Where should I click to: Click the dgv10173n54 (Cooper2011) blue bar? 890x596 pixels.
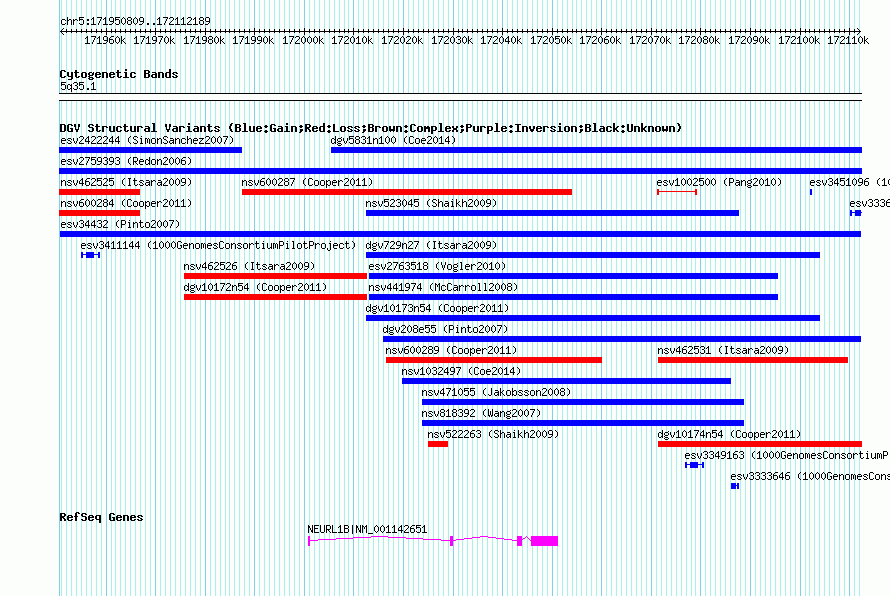click(593, 318)
